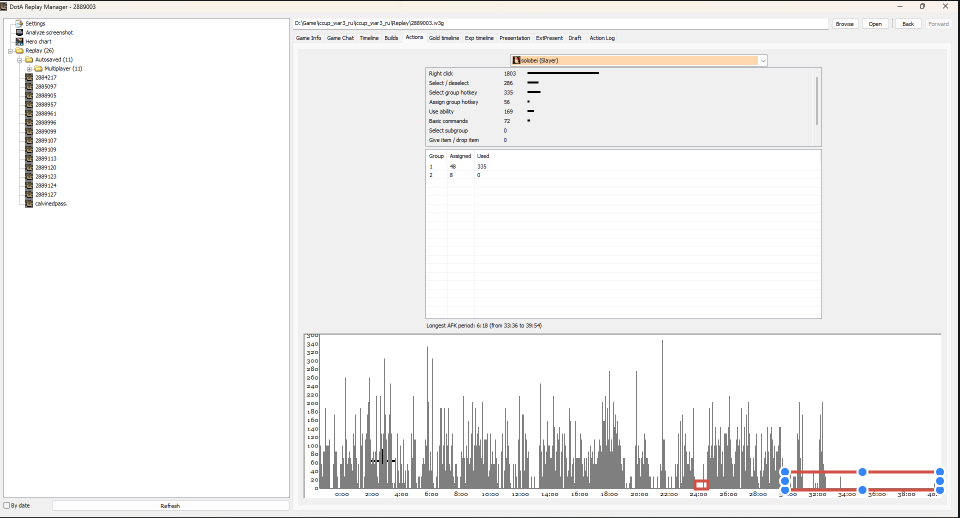Select replay 2889113 in the tree

45,159
